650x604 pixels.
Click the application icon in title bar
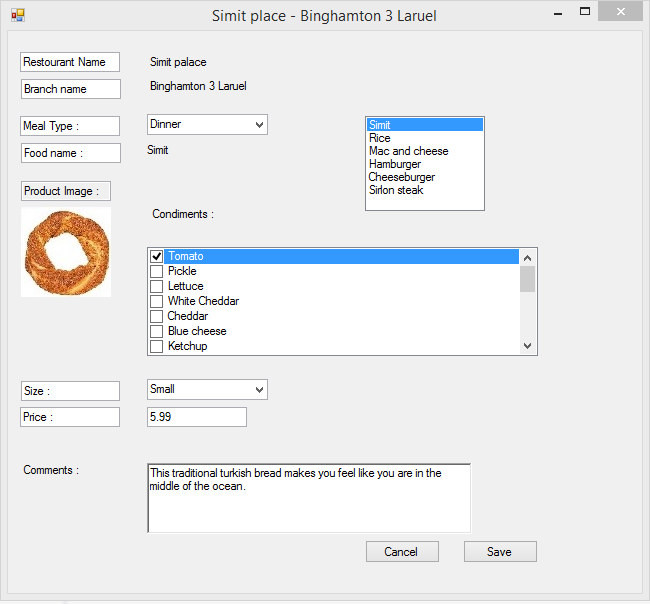[x=17, y=16]
